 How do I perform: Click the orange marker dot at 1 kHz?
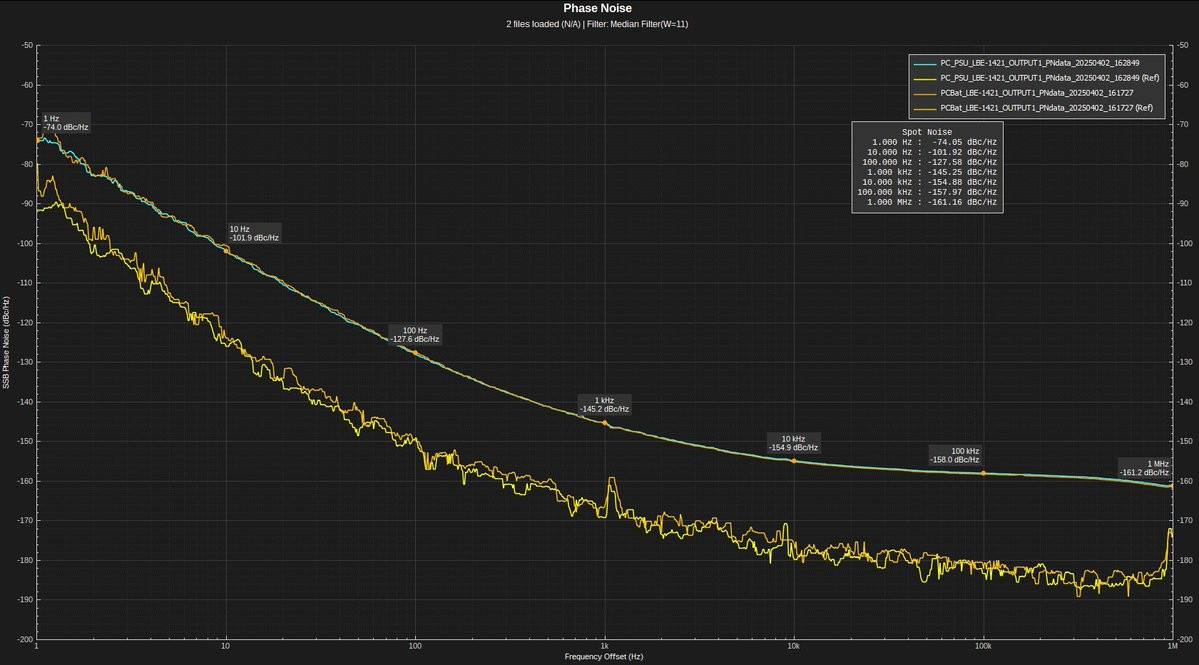(x=605, y=423)
